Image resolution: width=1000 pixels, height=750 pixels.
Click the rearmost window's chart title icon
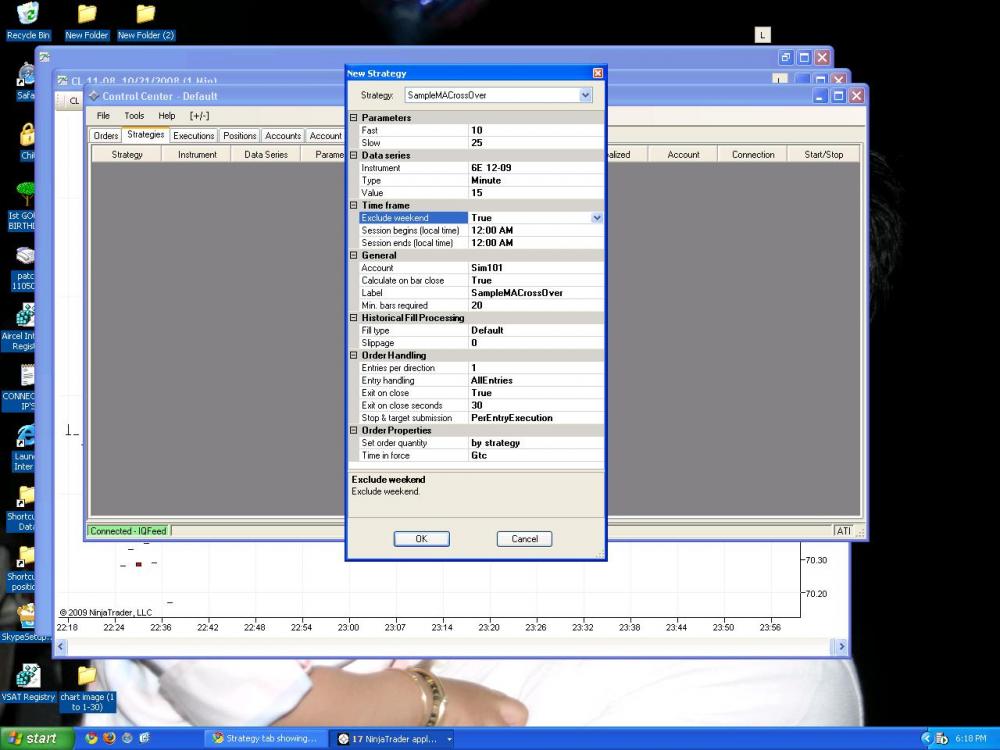click(x=44, y=57)
